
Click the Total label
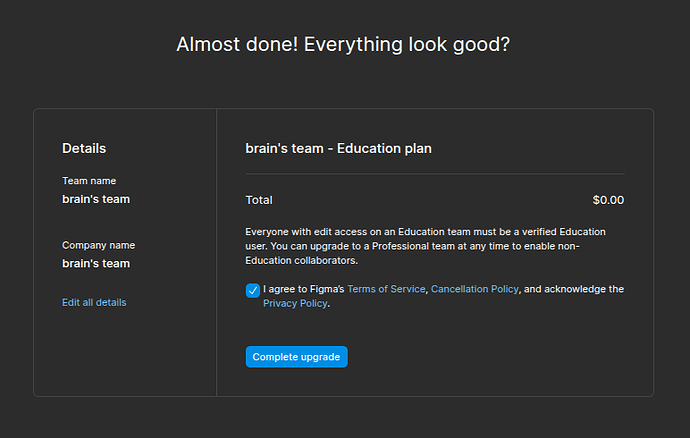coord(259,200)
